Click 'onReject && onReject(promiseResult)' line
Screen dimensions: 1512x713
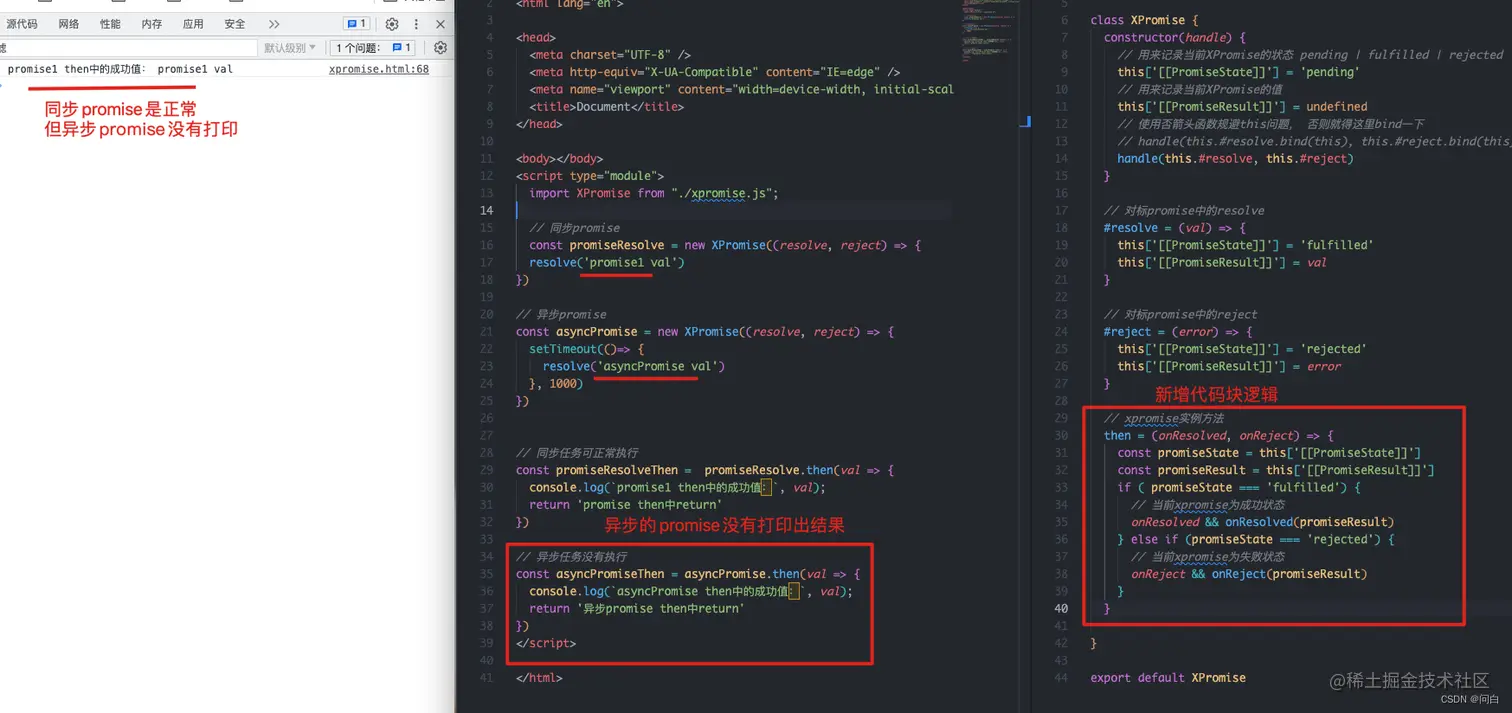tap(1248, 574)
